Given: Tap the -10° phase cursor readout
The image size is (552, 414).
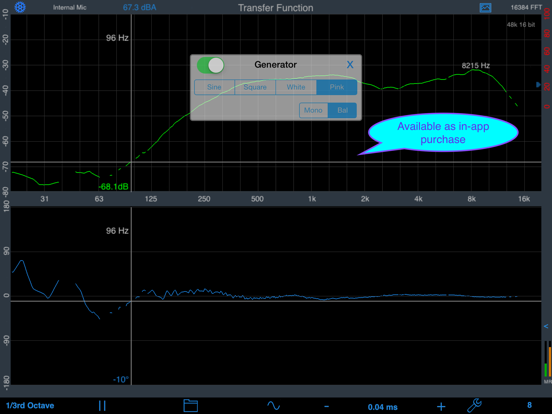Looking at the screenshot, I should [x=121, y=380].
